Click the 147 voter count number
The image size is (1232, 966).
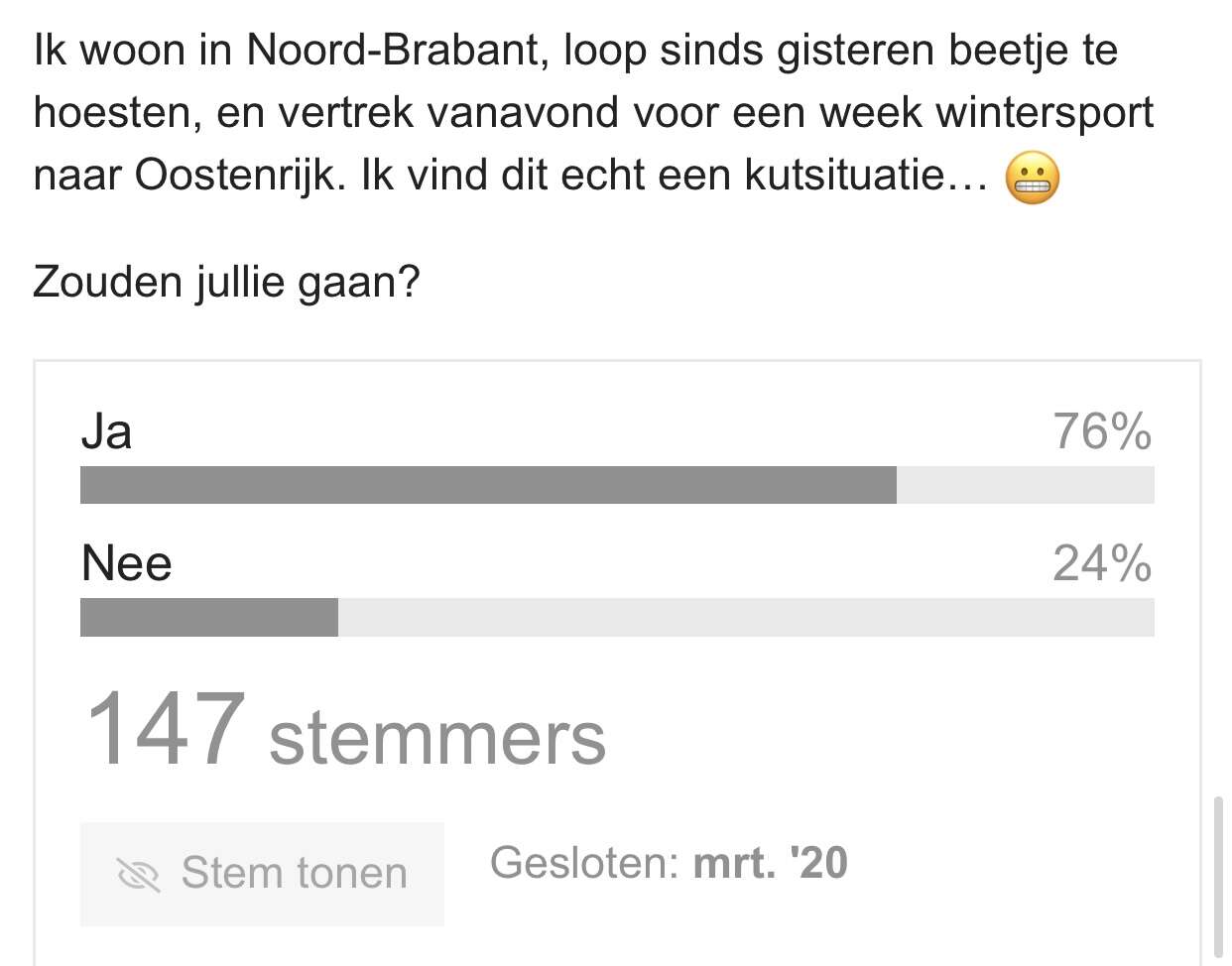166,730
